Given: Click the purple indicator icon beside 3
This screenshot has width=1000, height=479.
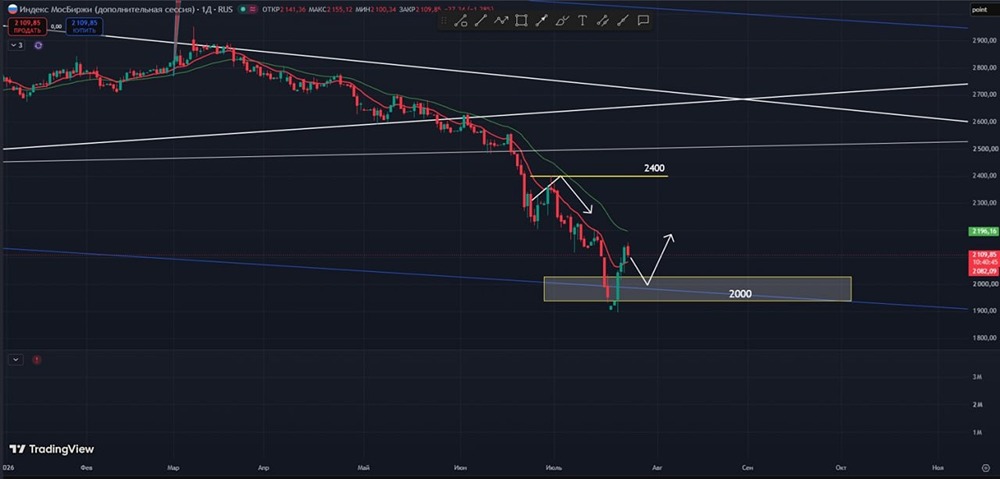Looking at the screenshot, I should (38, 45).
